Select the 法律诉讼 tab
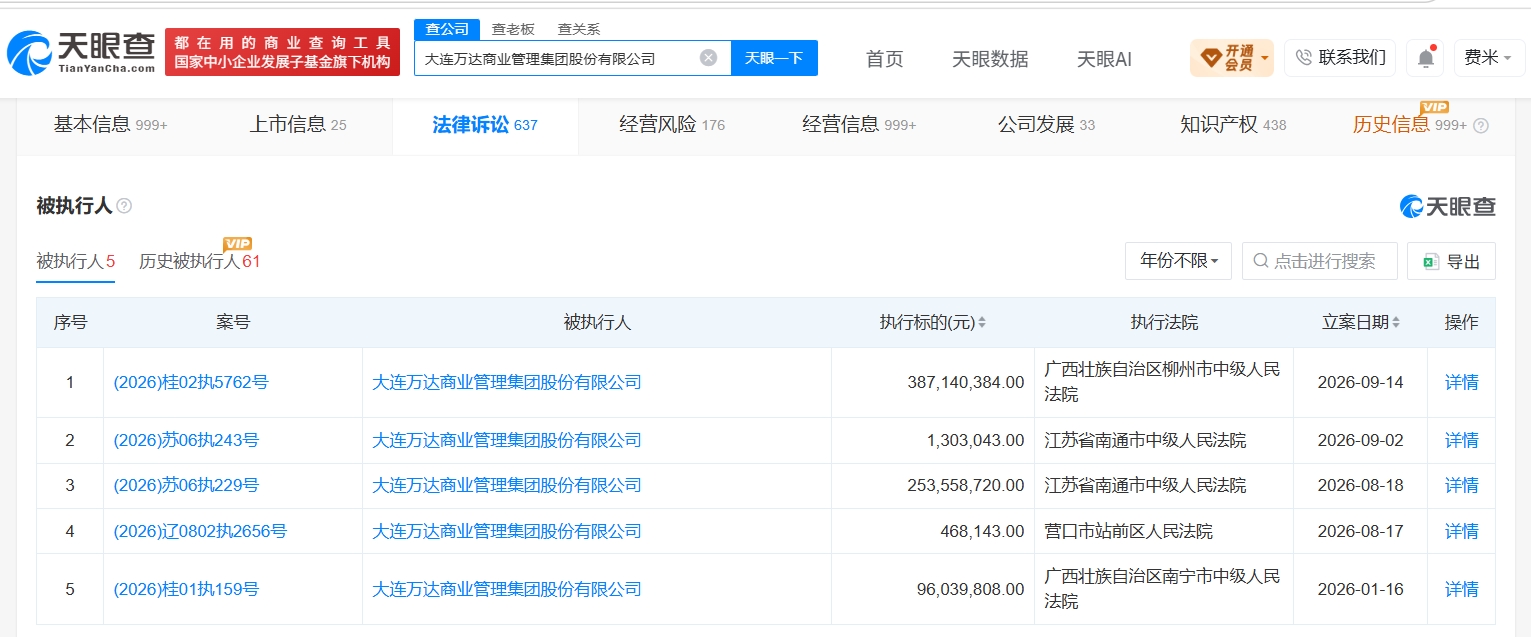 click(x=485, y=125)
